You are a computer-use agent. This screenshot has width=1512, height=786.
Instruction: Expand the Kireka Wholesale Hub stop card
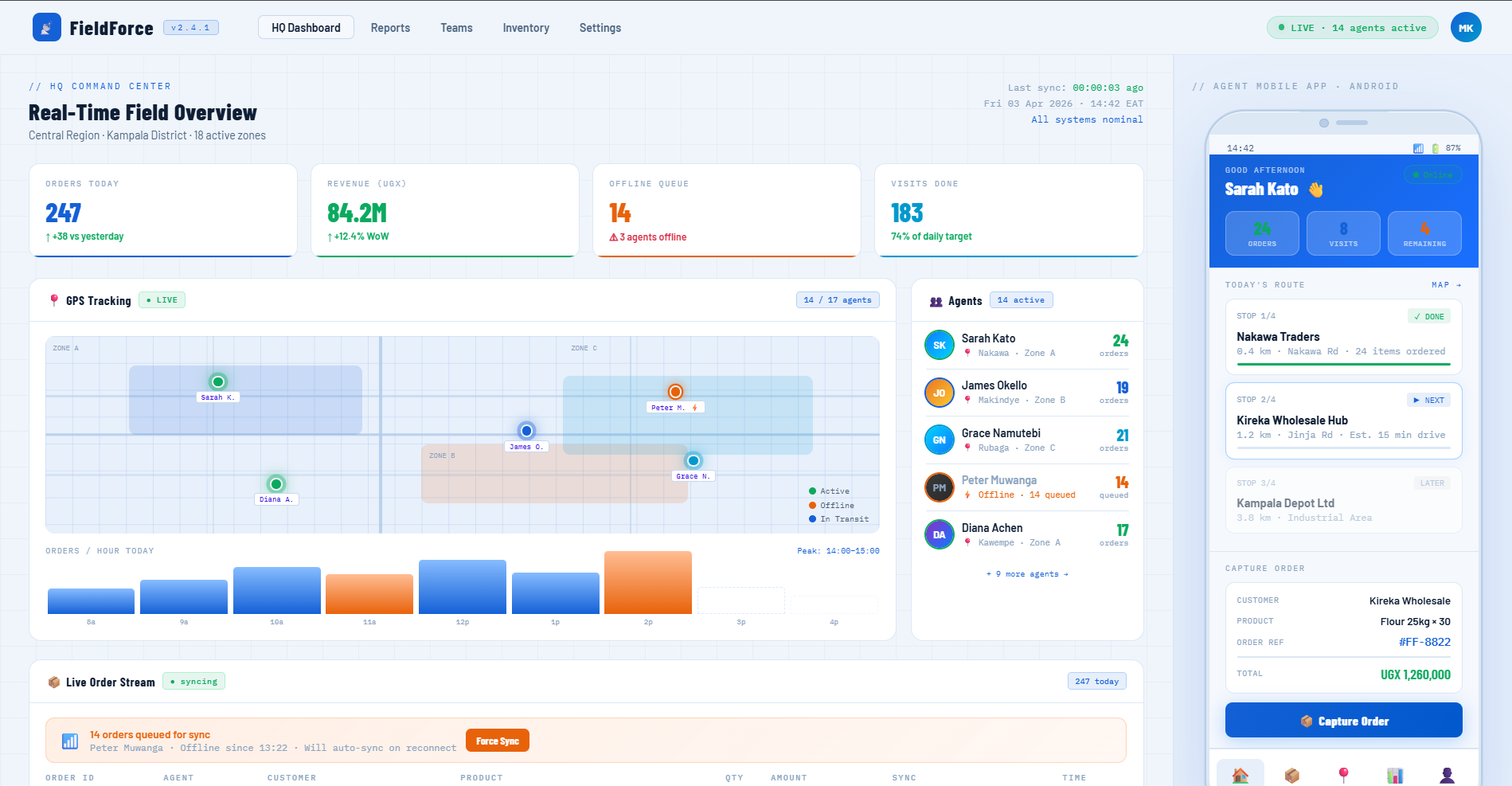1343,420
